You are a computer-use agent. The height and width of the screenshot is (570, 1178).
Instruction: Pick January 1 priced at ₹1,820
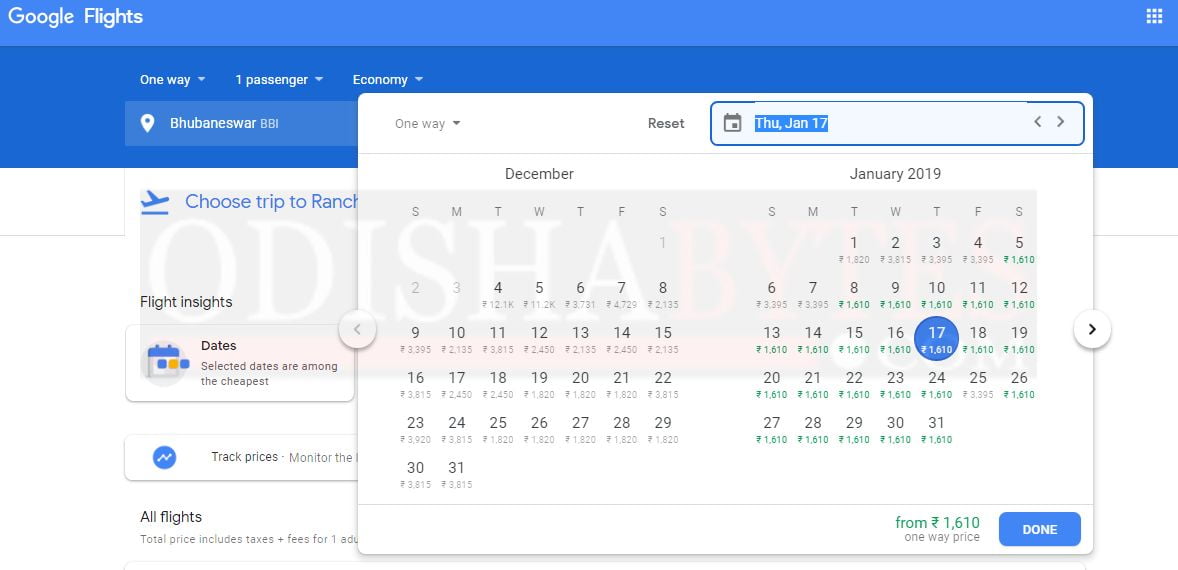click(854, 248)
